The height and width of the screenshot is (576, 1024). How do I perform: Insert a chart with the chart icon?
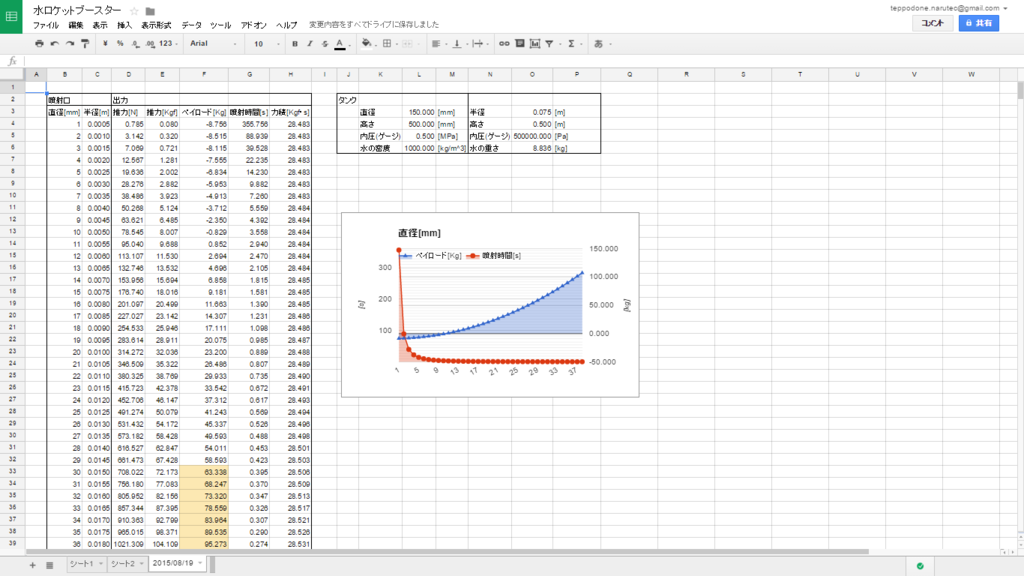point(535,44)
